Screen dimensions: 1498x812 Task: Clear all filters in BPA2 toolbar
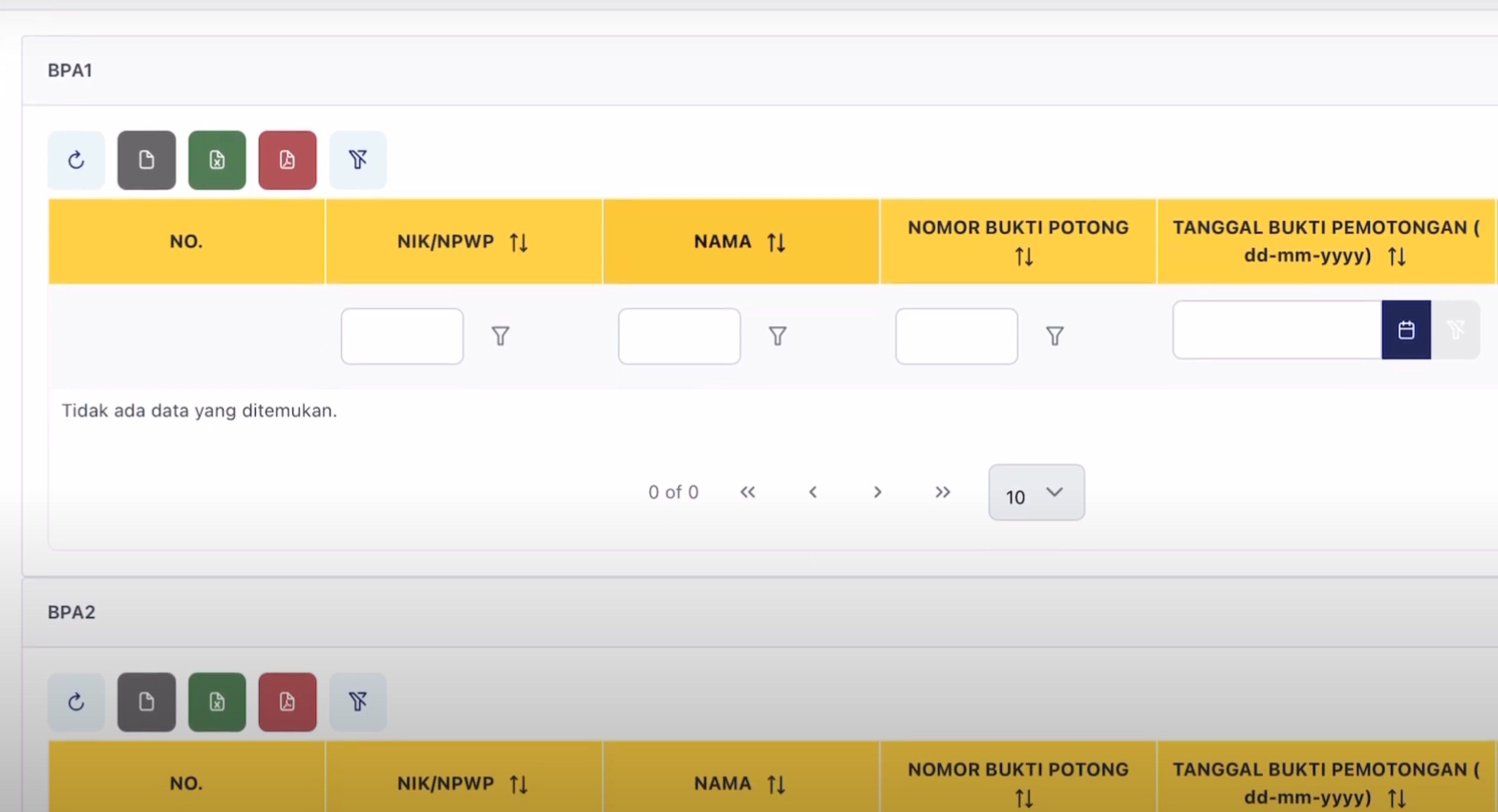pyautogui.click(x=358, y=702)
